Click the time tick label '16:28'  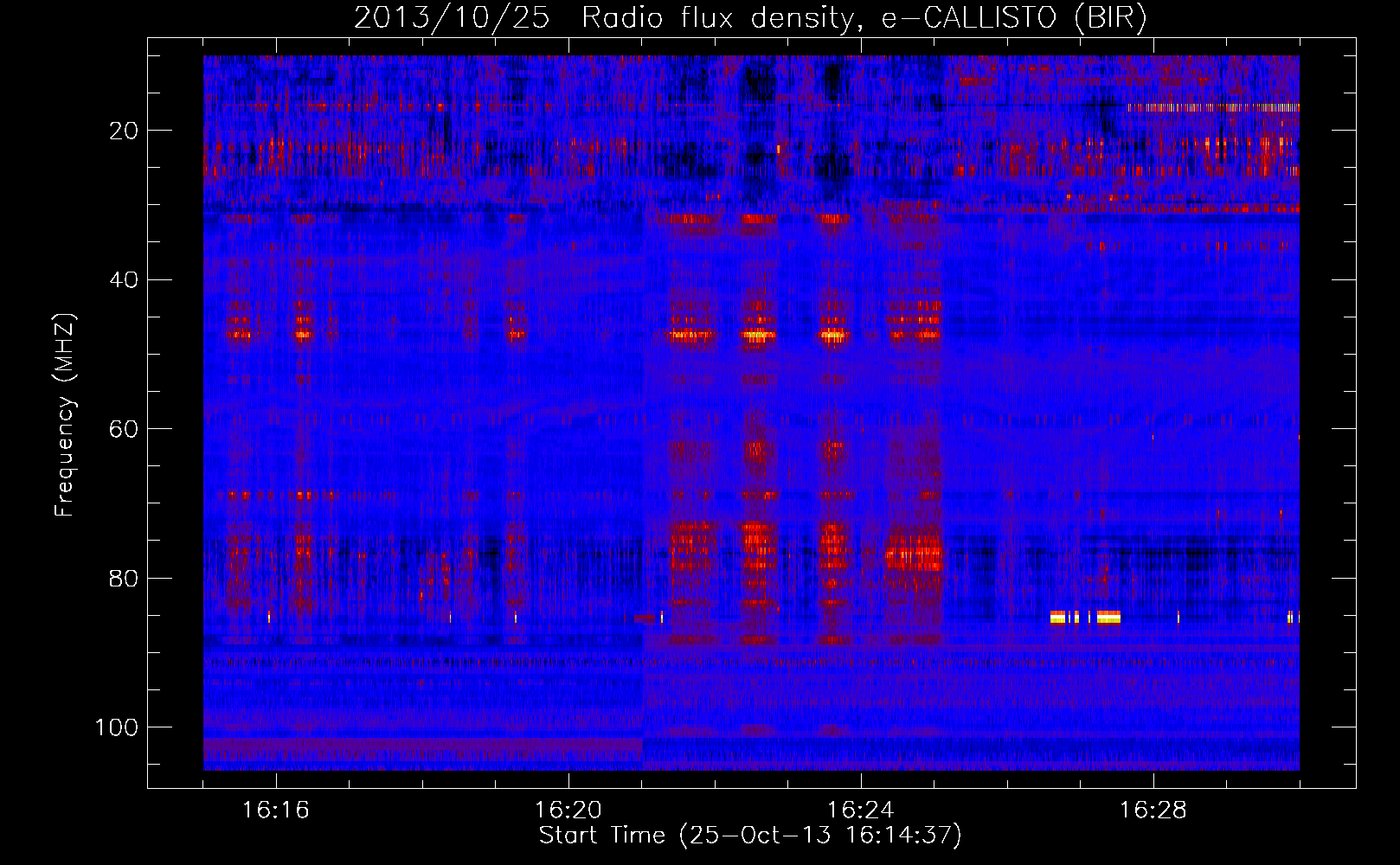point(1153,811)
